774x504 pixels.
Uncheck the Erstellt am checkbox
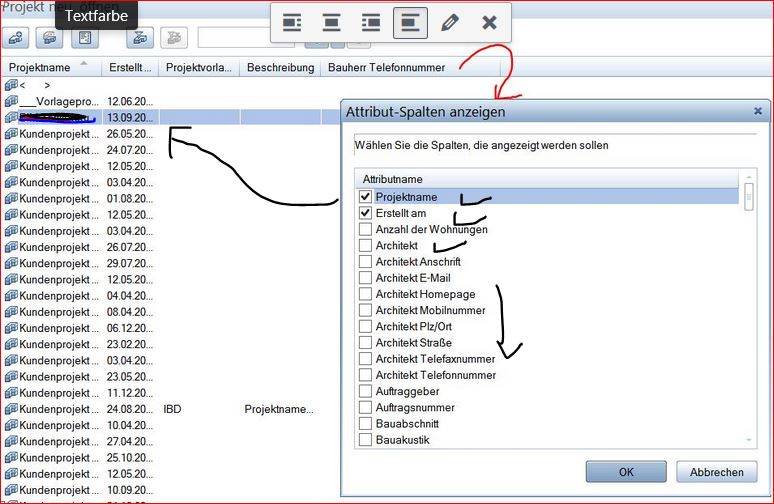pyautogui.click(x=365, y=213)
